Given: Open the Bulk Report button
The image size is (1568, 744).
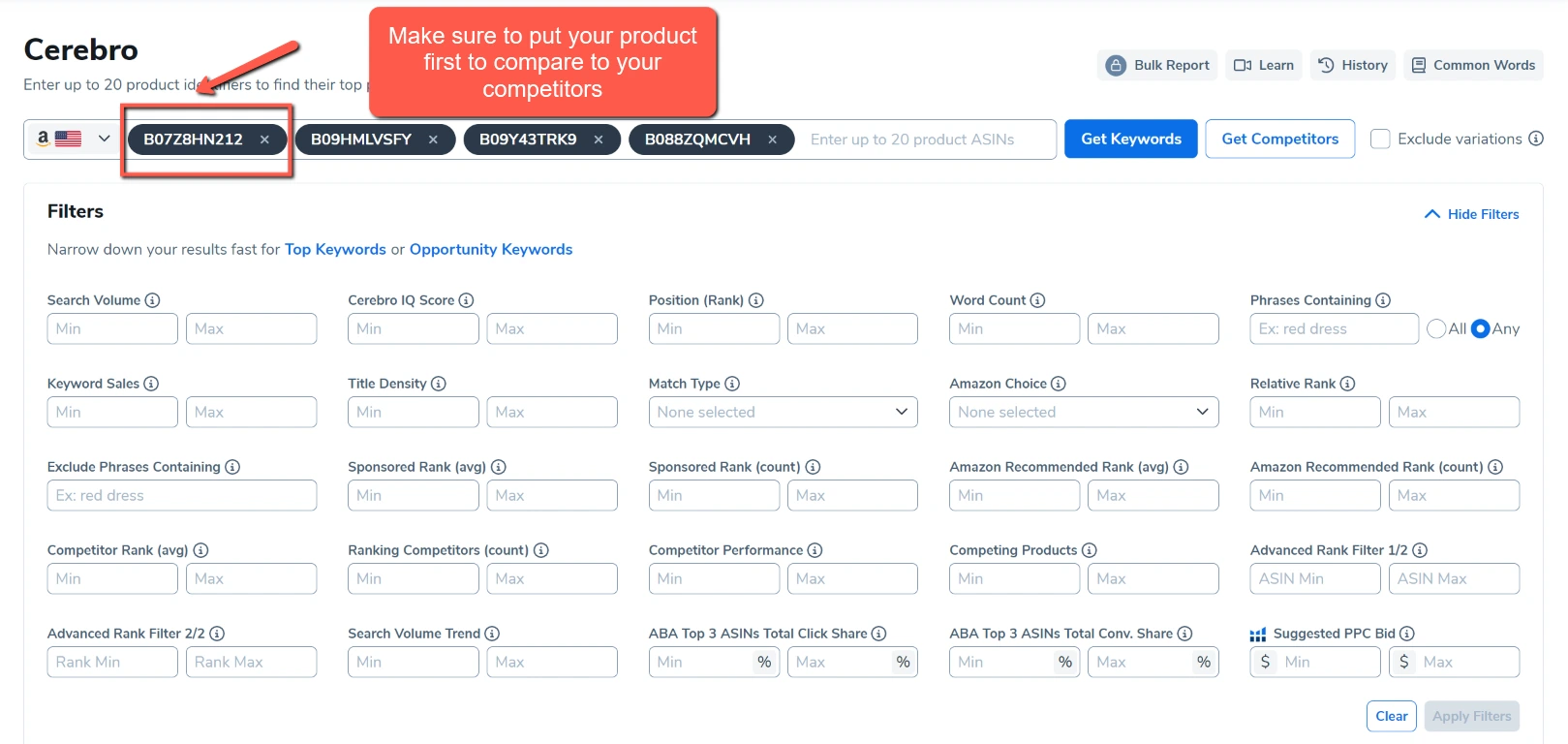Looking at the screenshot, I should click(1157, 65).
